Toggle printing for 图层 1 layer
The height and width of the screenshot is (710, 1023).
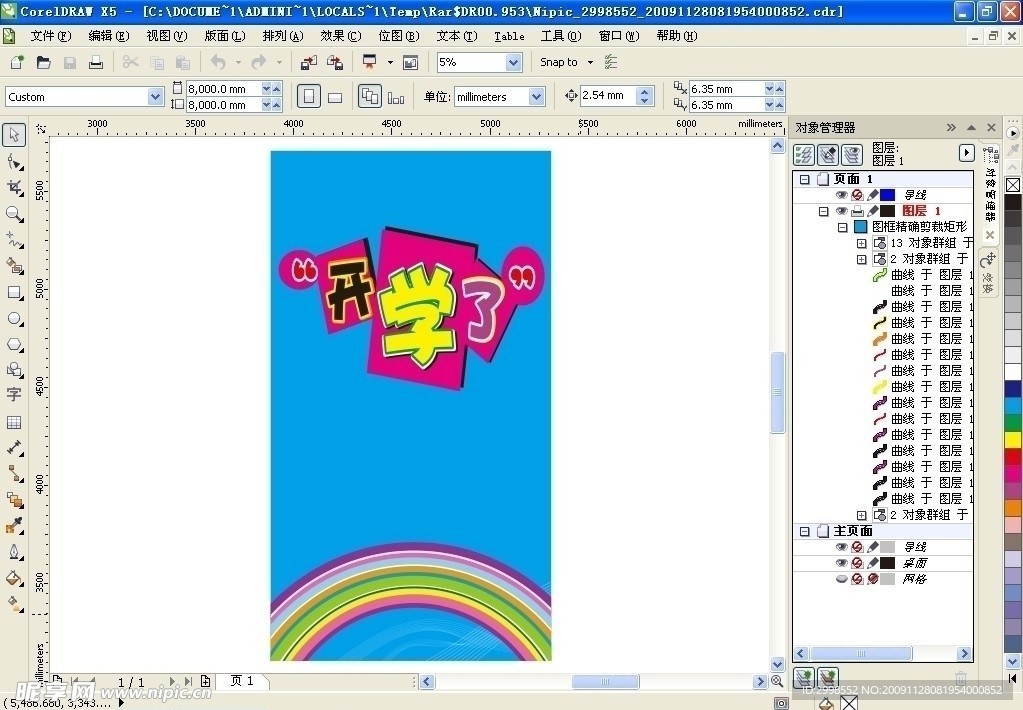(857, 211)
